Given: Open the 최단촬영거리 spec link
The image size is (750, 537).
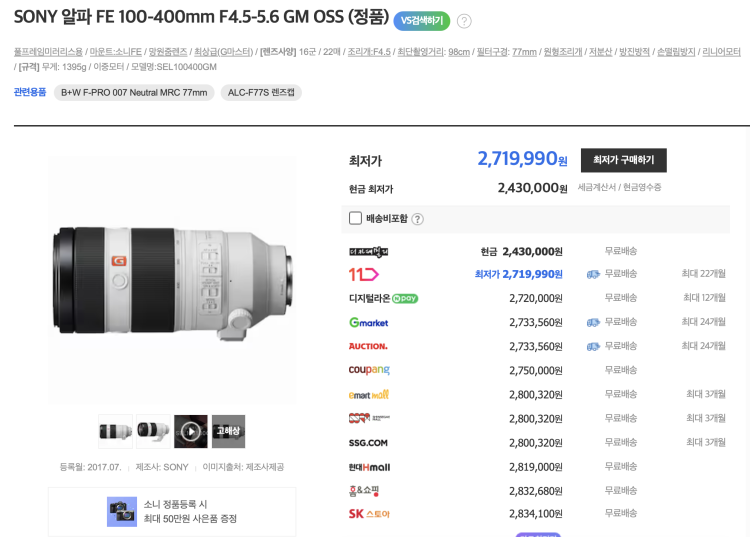Looking at the screenshot, I should coord(420,52).
